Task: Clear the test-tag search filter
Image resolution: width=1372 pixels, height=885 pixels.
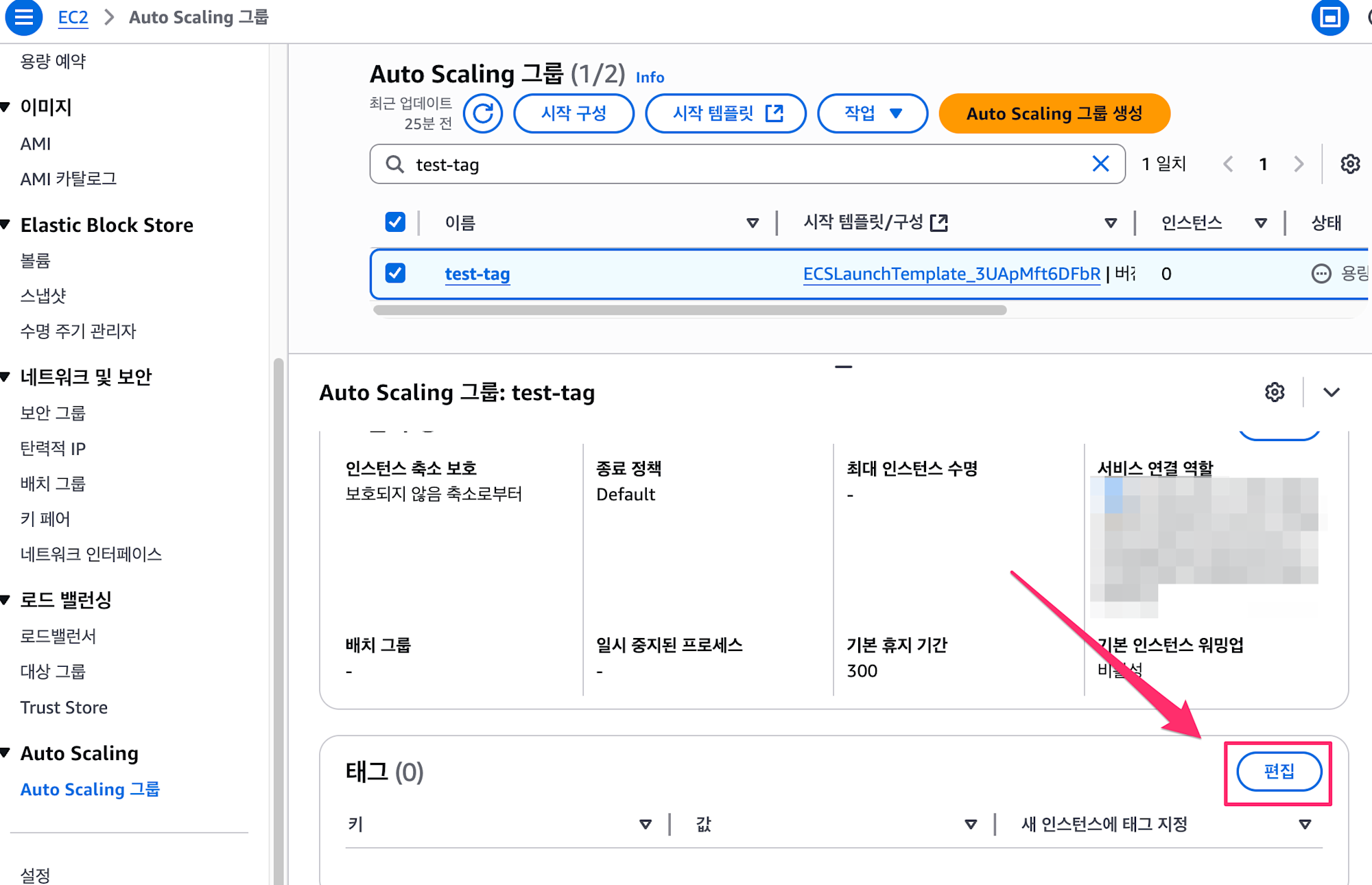Action: [x=1100, y=164]
